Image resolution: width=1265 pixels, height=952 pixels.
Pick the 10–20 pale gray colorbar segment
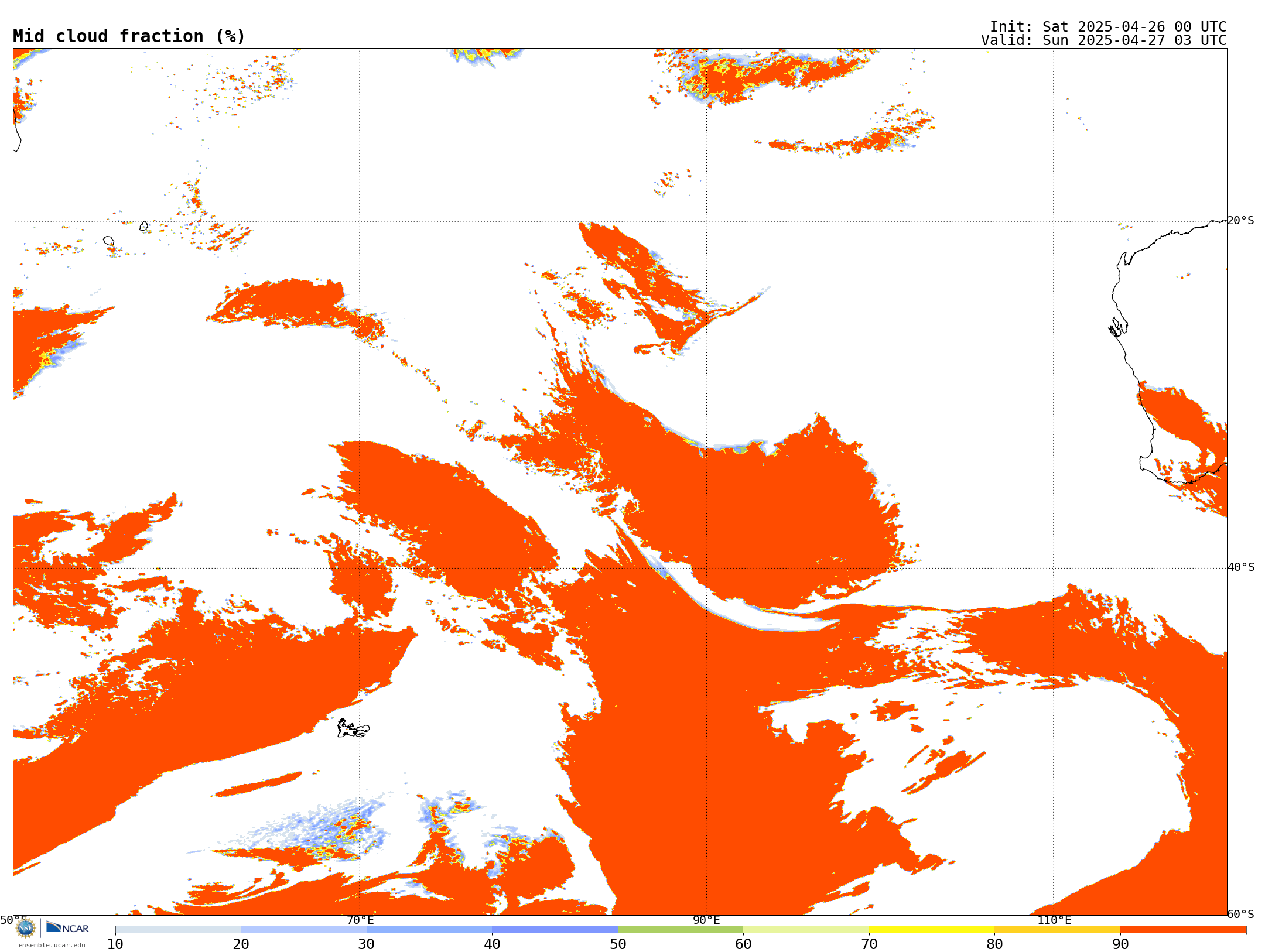coord(178,930)
